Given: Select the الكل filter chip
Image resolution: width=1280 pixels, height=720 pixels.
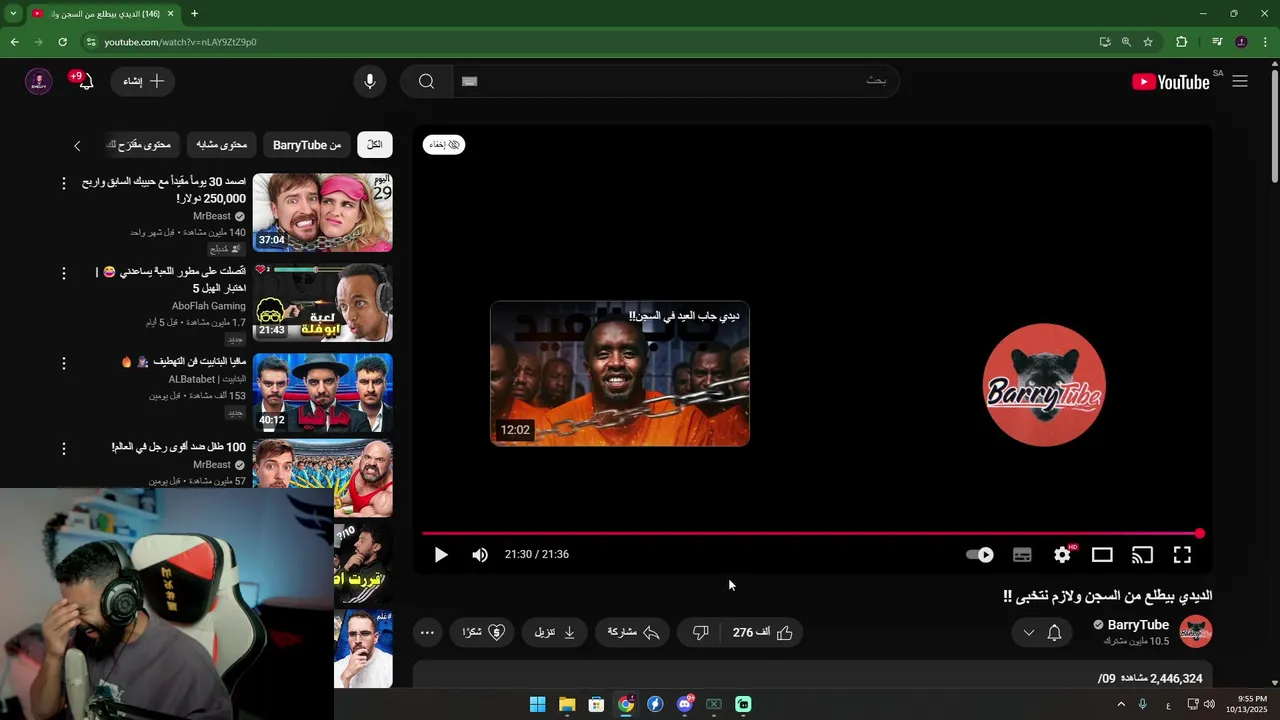Looking at the screenshot, I should click(375, 145).
